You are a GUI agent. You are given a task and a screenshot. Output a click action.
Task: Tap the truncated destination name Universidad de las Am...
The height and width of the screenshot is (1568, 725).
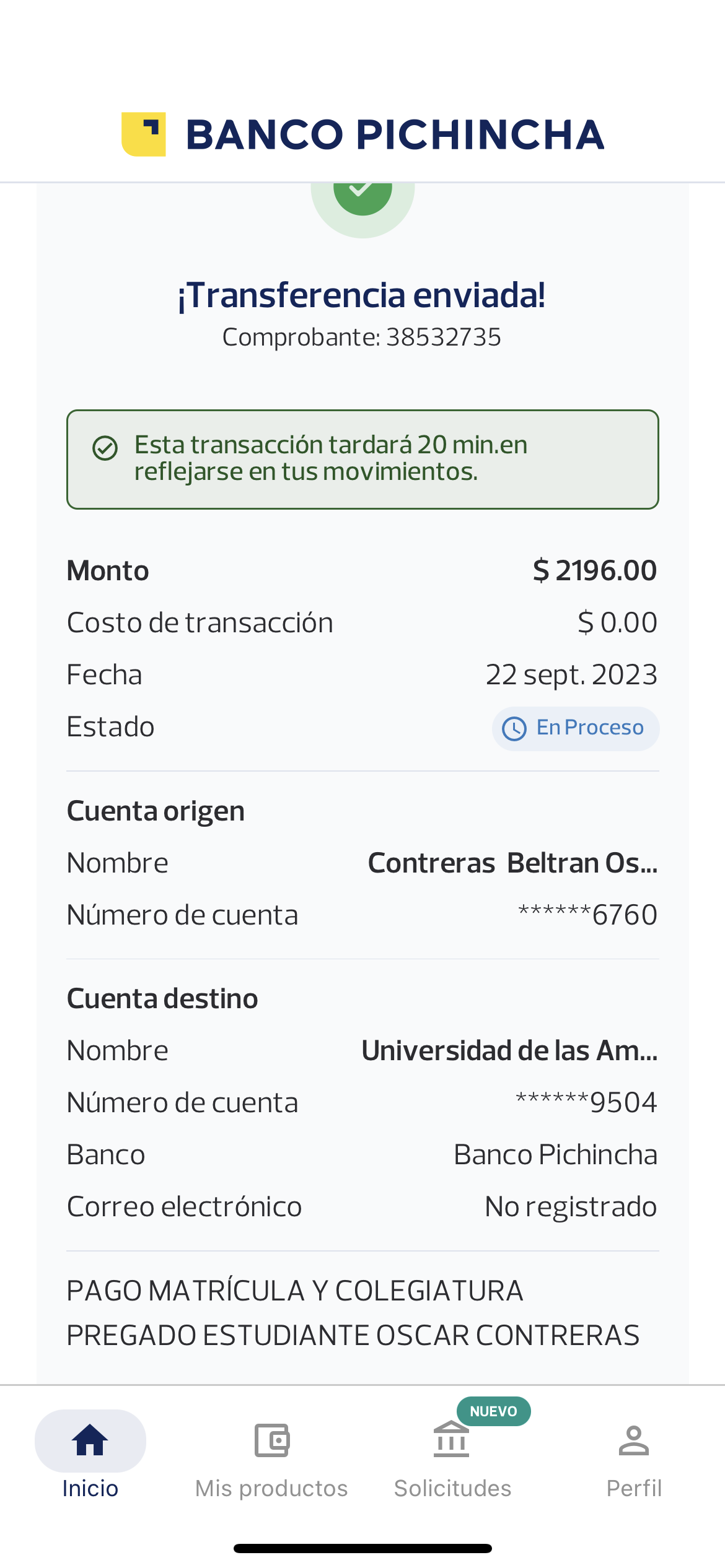tap(509, 1051)
